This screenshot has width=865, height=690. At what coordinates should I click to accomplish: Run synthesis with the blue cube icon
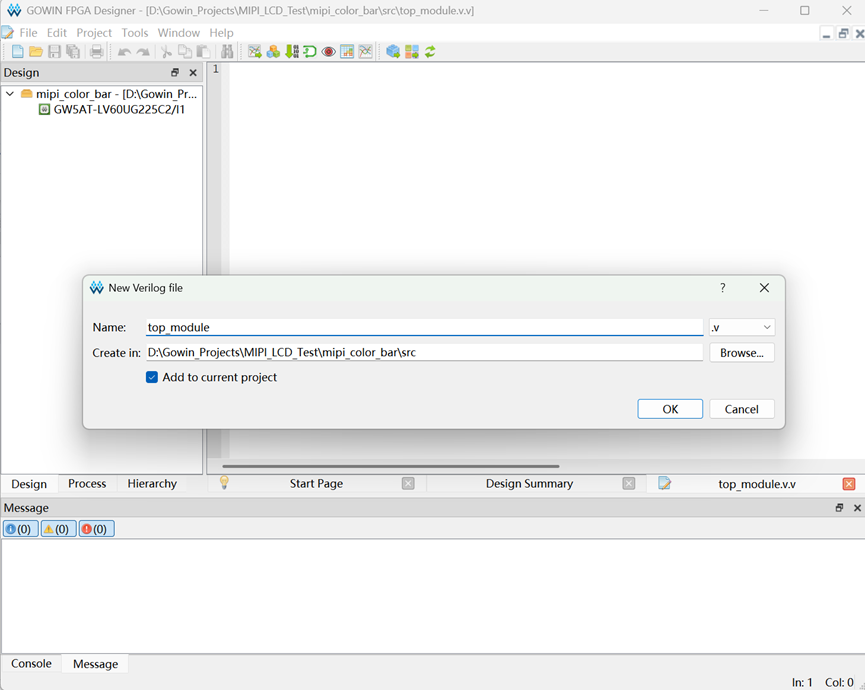coord(393,52)
